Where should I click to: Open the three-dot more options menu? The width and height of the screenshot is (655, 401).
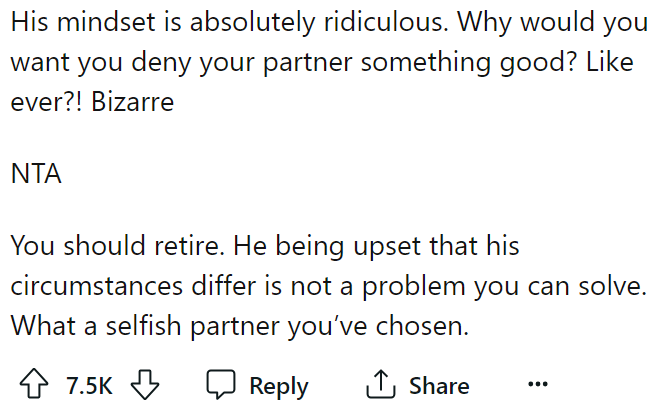click(537, 386)
